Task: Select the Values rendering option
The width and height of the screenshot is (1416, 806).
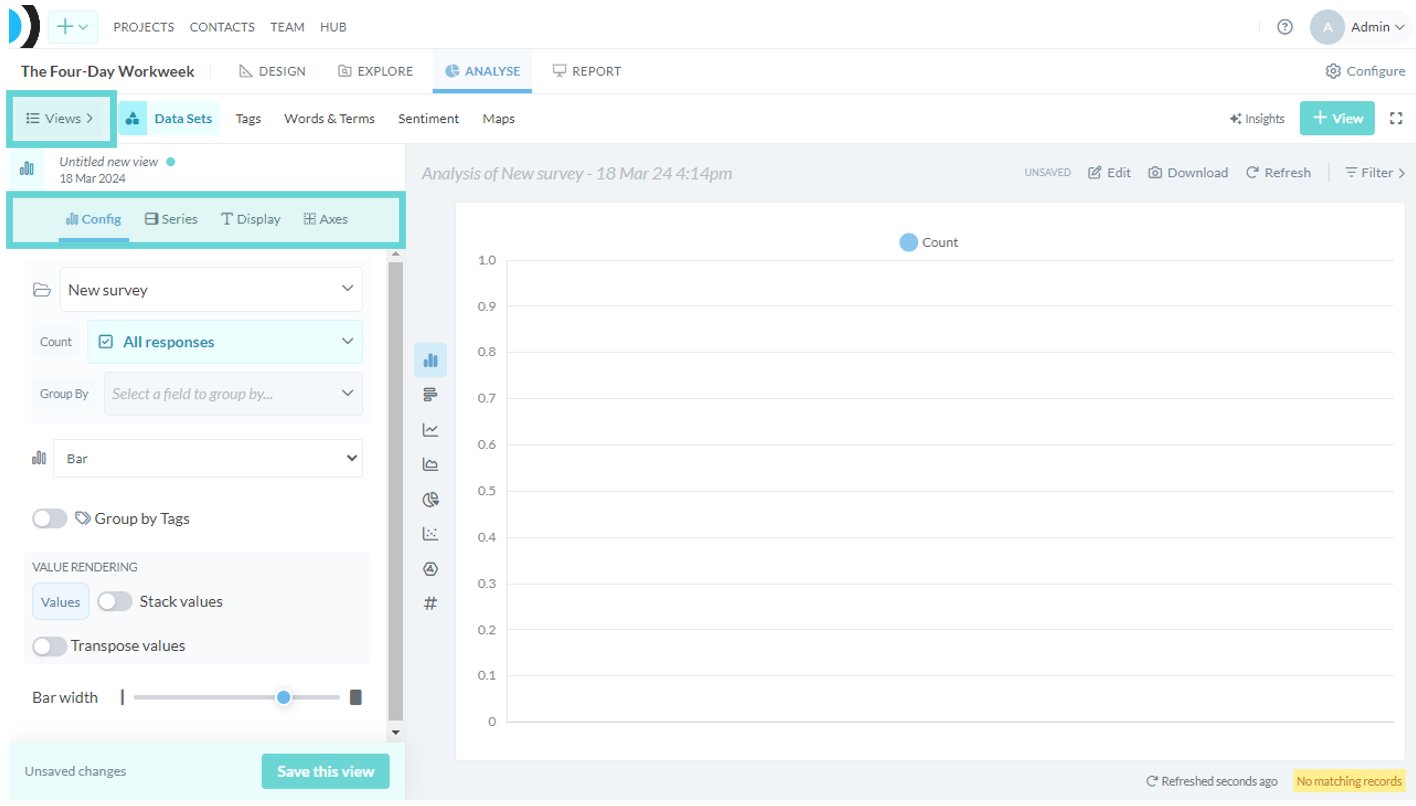Action: pos(61,602)
